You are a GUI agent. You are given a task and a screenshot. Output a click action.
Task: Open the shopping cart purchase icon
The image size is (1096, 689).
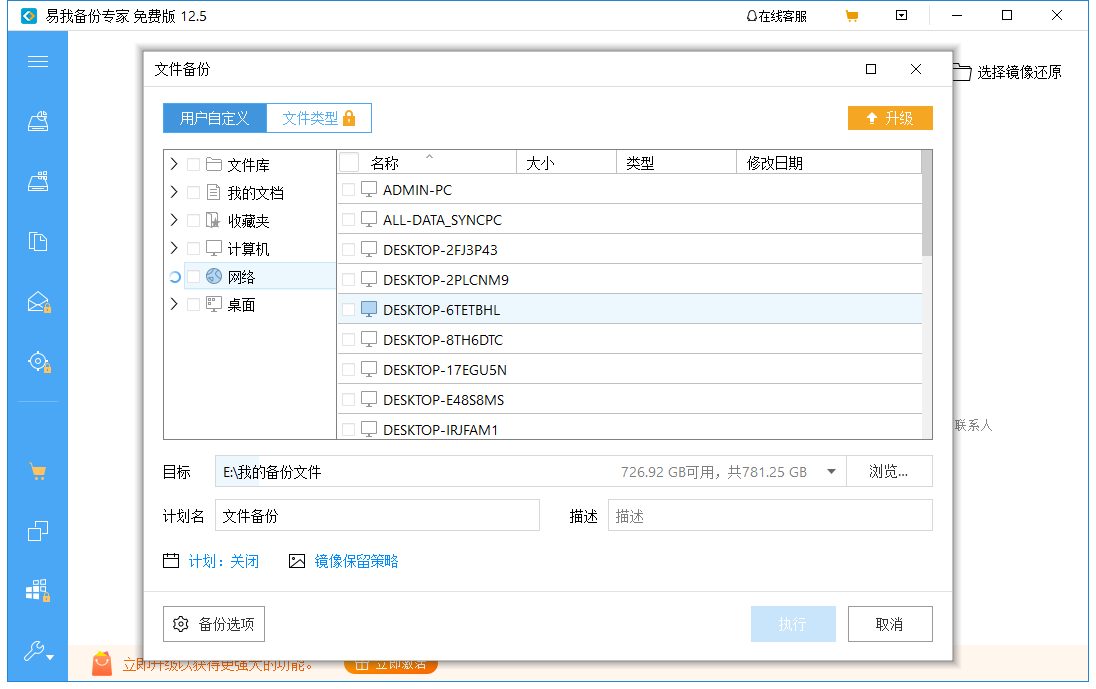tap(37, 471)
